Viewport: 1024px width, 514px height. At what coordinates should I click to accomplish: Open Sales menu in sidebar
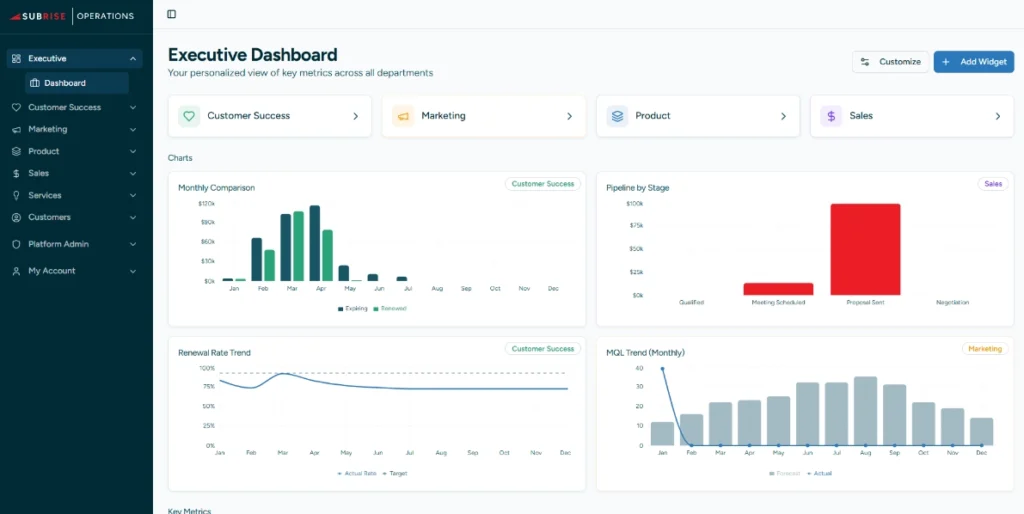tap(74, 173)
